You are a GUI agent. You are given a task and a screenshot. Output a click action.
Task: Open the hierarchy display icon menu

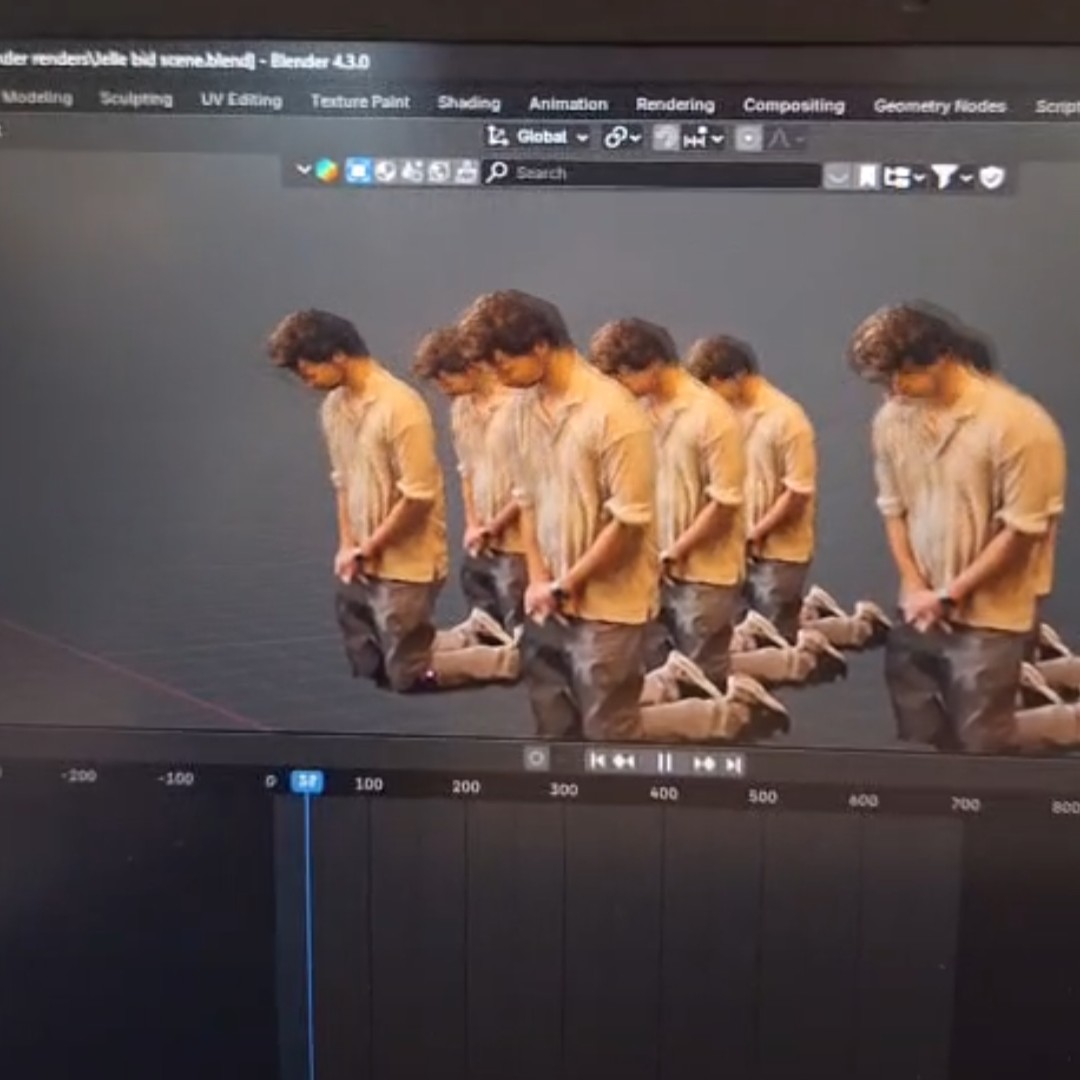point(902,177)
